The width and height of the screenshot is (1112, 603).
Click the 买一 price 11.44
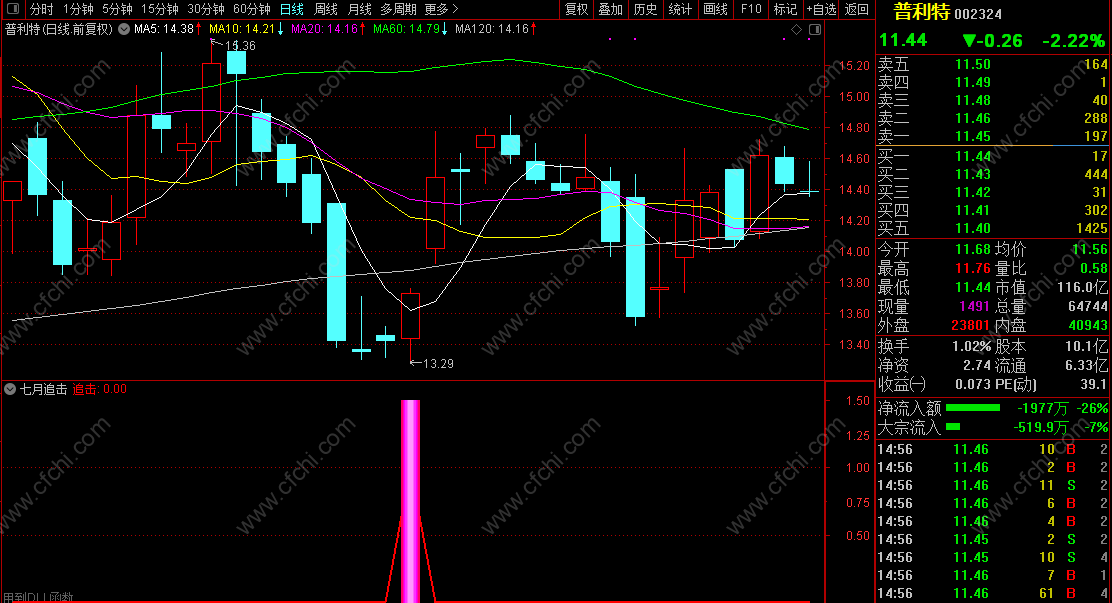972,156
